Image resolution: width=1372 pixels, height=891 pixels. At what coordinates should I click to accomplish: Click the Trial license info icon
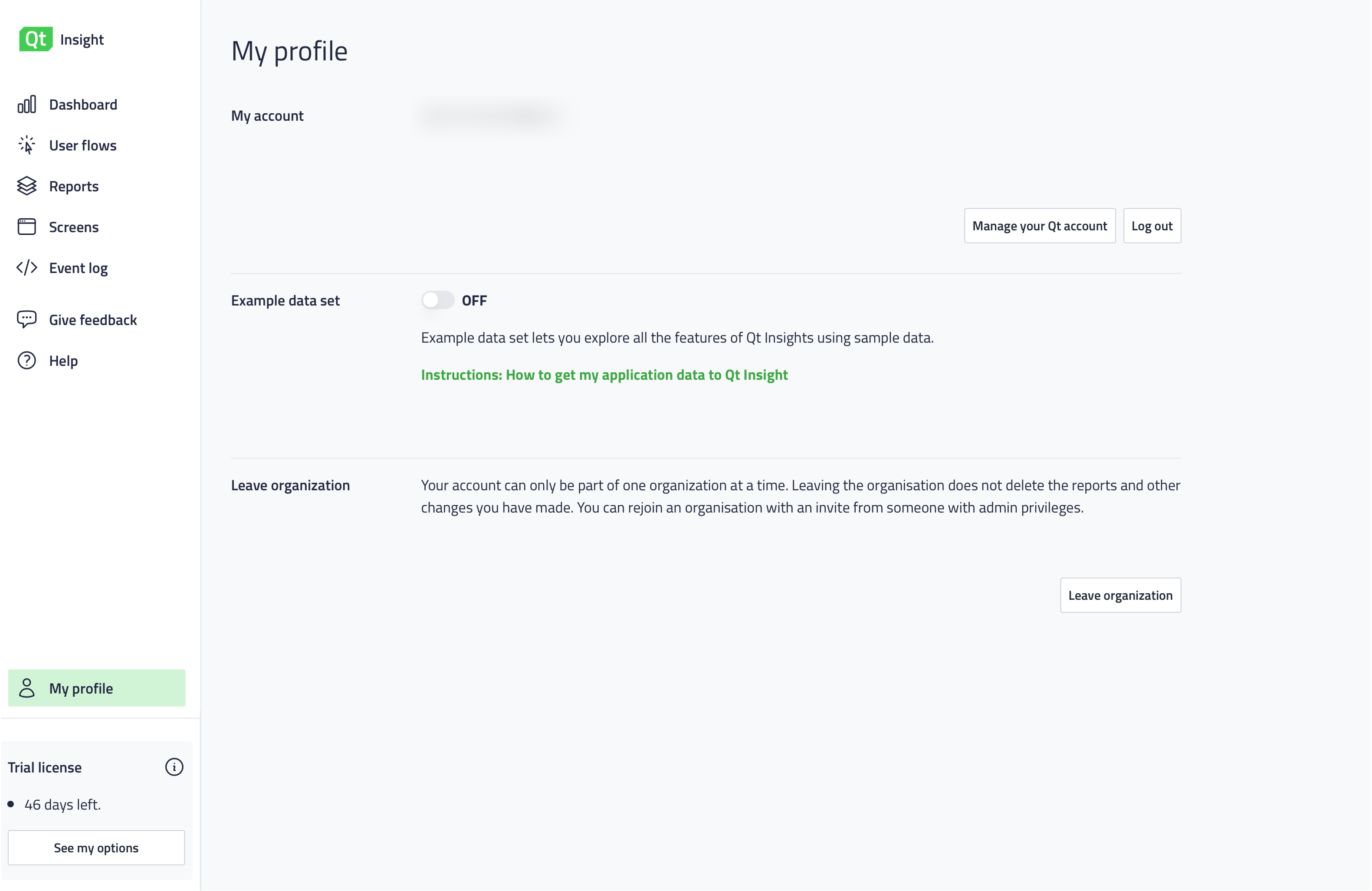tap(174, 767)
